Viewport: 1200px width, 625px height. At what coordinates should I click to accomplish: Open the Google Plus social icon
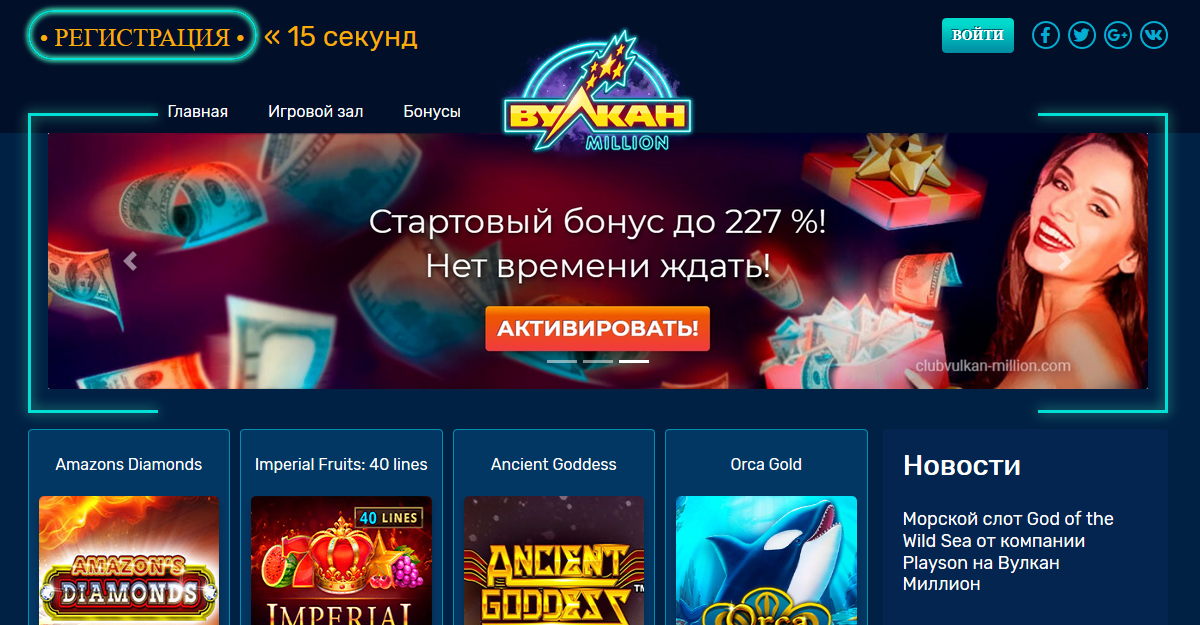point(1118,35)
